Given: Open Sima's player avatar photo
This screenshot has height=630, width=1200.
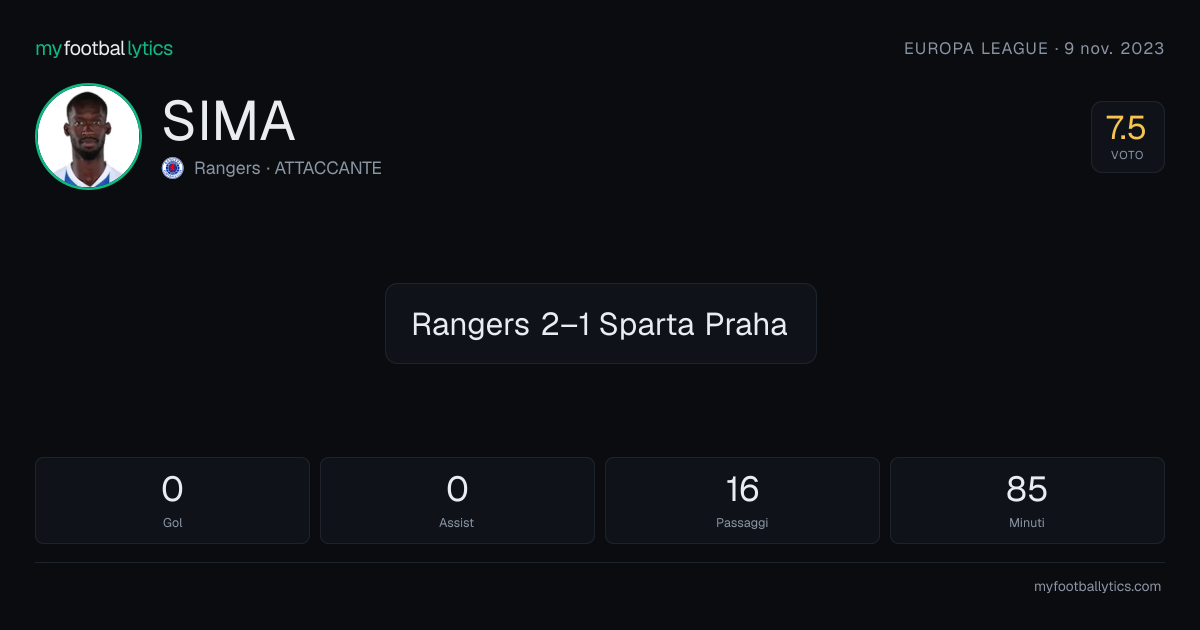Looking at the screenshot, I should point(88,136).
